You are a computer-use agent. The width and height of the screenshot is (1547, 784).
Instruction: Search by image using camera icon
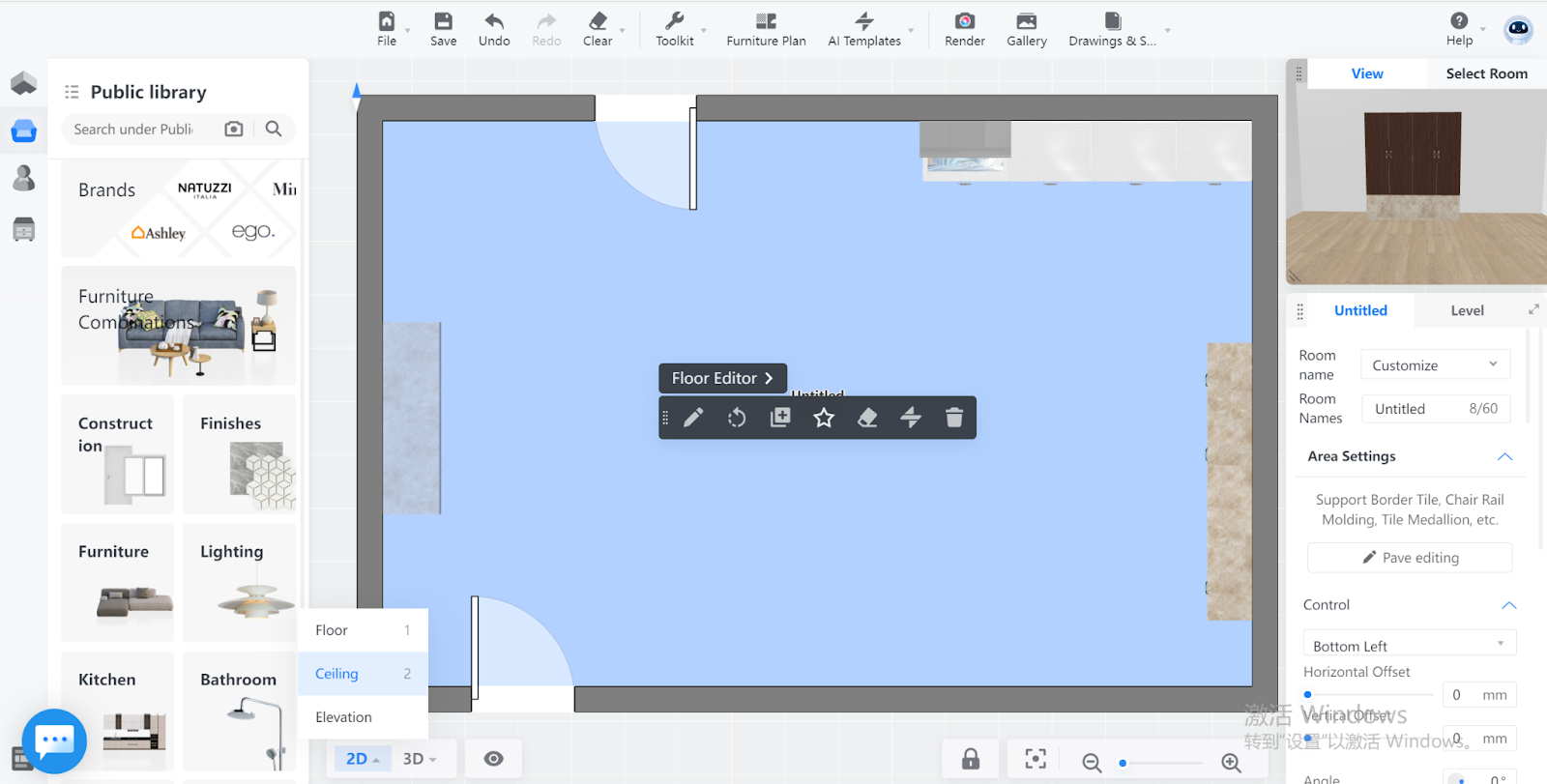coord(234,129)
